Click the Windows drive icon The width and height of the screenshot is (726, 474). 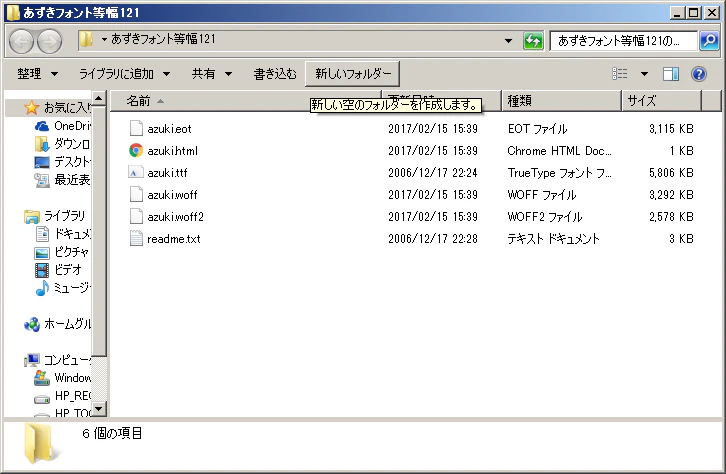pos(42,378)
